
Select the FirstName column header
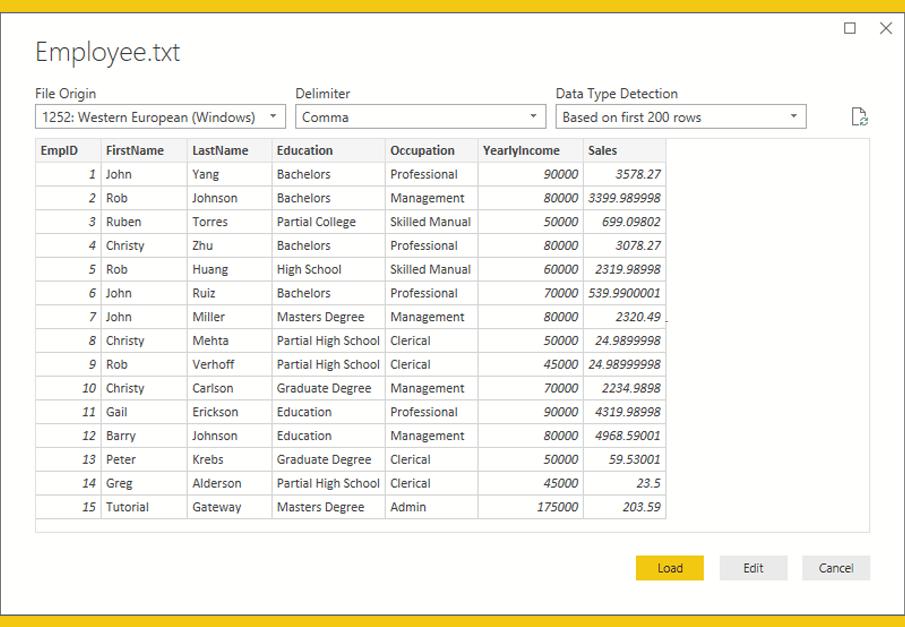(x=143, y=151)
